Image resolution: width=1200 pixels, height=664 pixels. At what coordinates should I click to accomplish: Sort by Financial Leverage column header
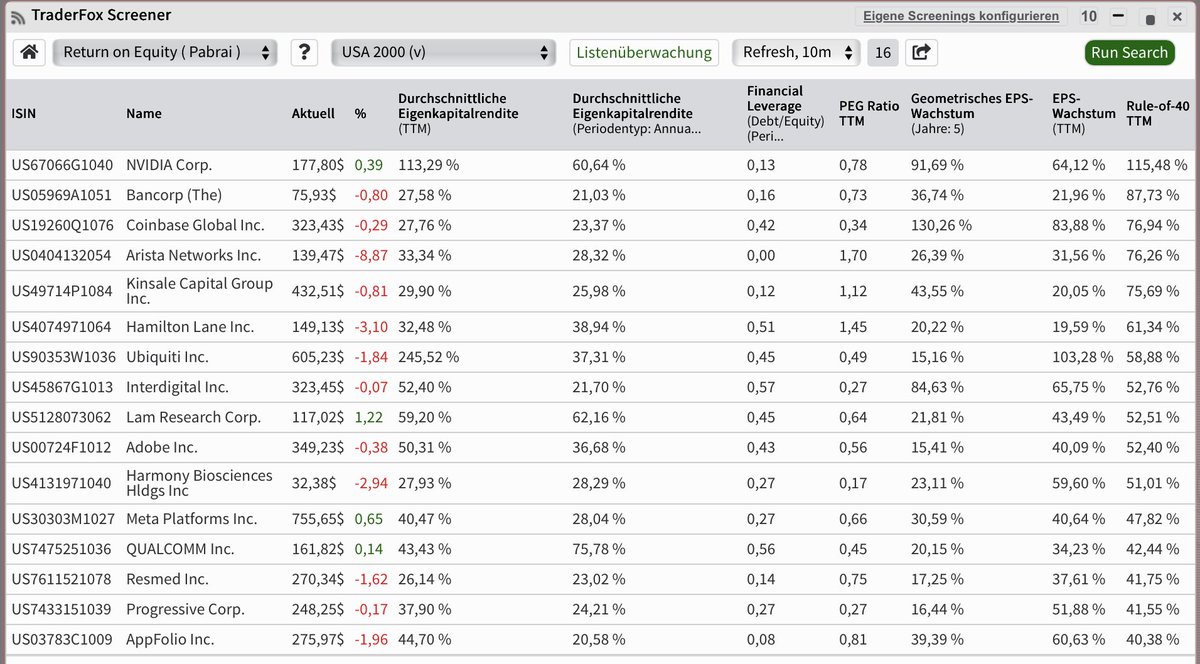coord(786,114)
